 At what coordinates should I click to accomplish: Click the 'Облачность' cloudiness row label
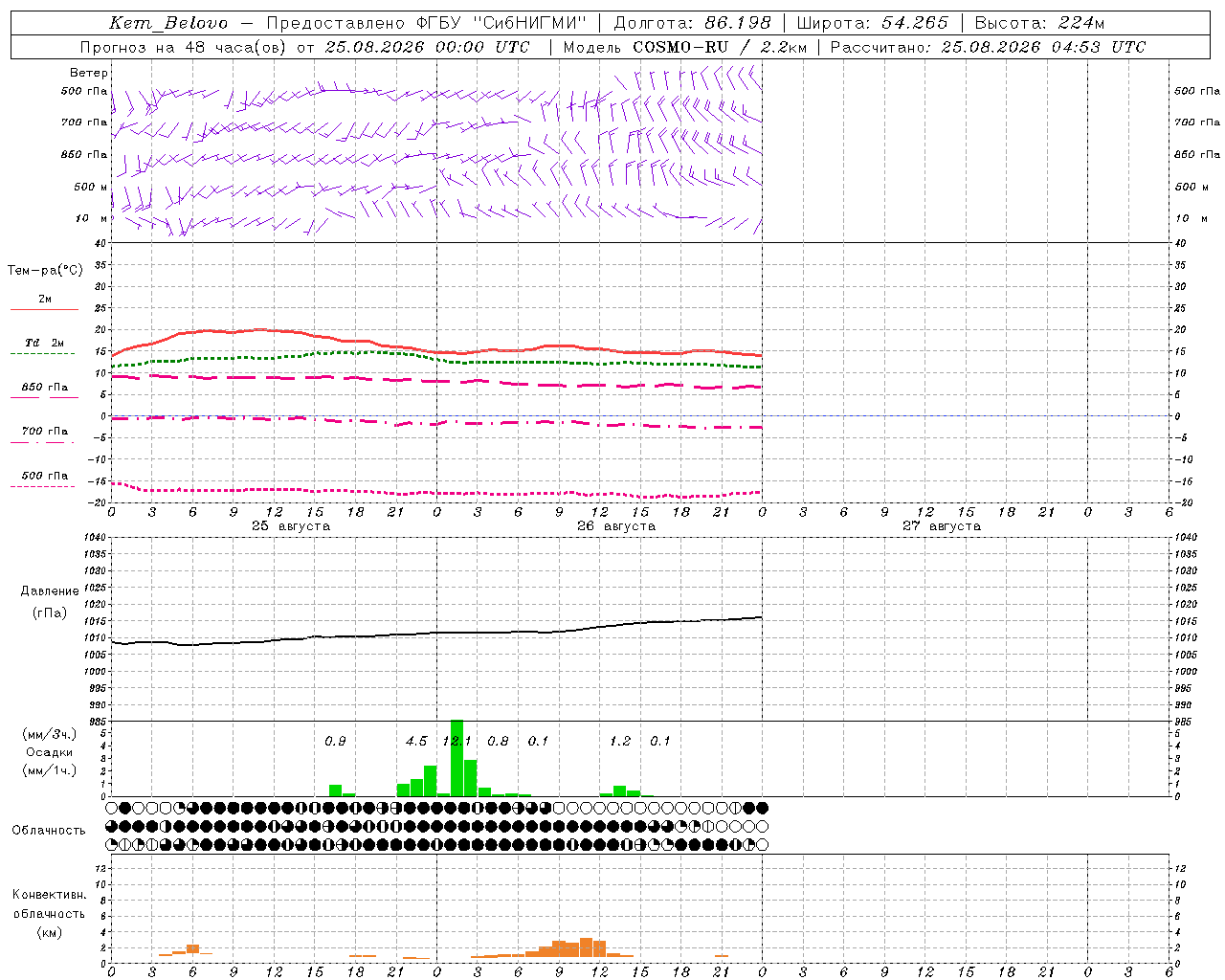click(49, 830)
